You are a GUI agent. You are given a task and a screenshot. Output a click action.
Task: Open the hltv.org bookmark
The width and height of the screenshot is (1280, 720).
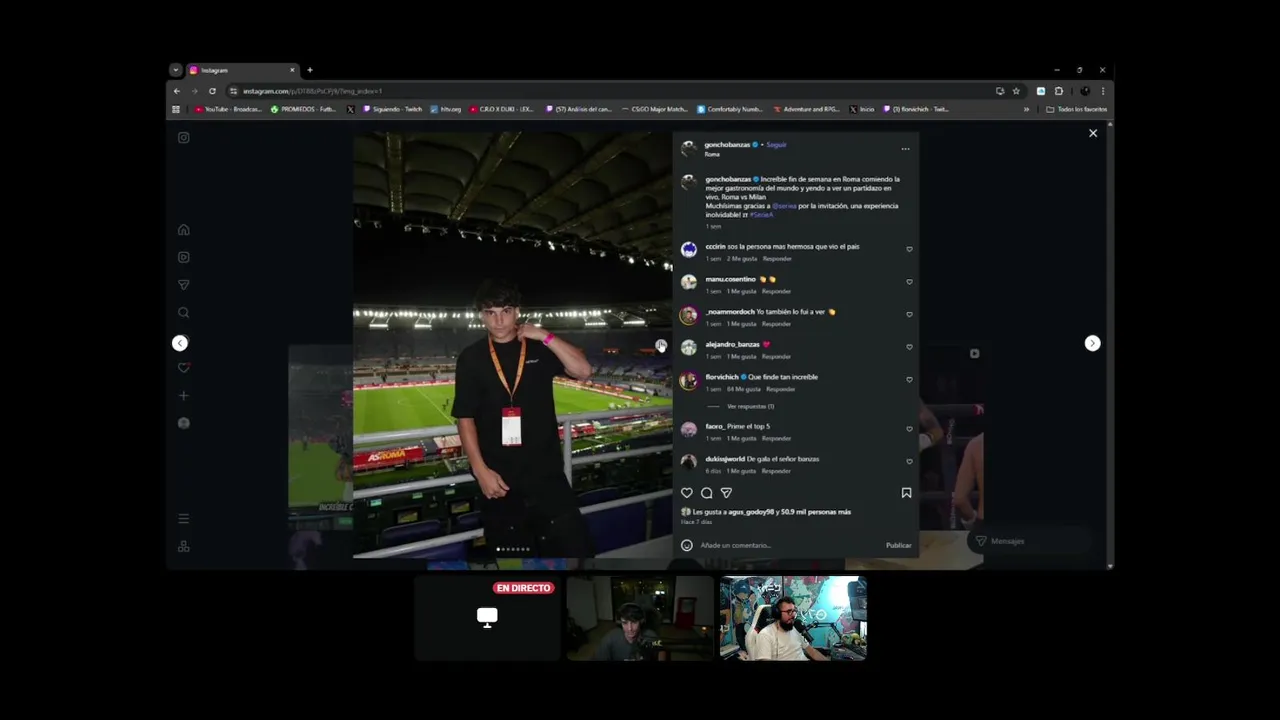[446, 109]
